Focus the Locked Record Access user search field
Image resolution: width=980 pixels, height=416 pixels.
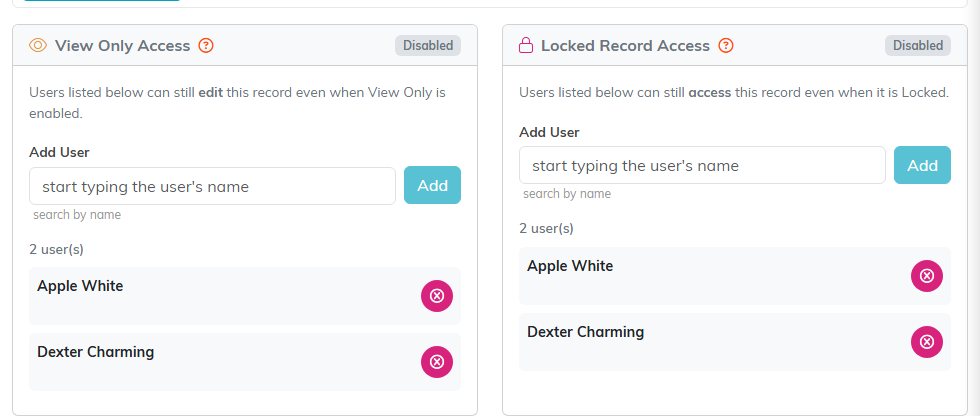(702, 166)
